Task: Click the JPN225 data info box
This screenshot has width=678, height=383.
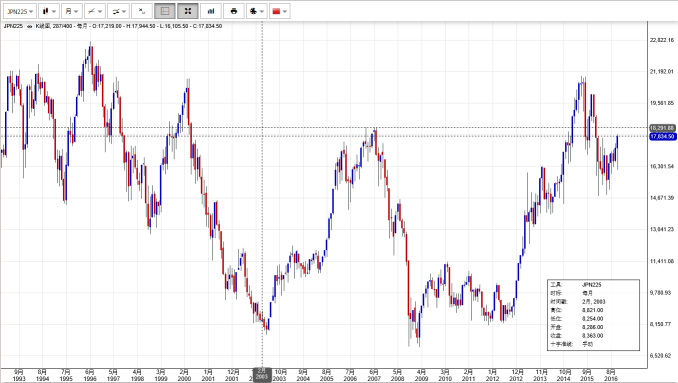Action: coord(593,315)
